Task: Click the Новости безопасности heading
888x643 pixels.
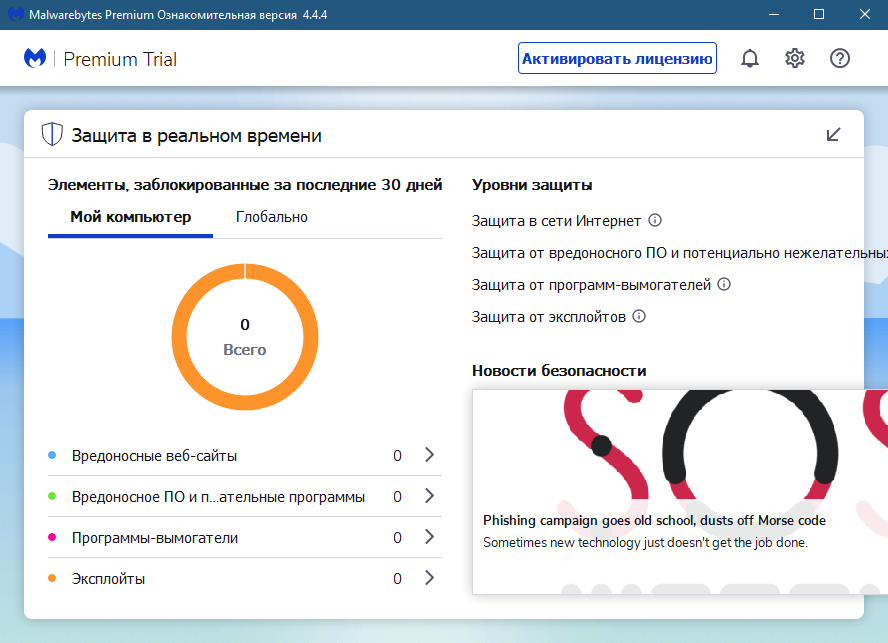Action: click(559, 371)
